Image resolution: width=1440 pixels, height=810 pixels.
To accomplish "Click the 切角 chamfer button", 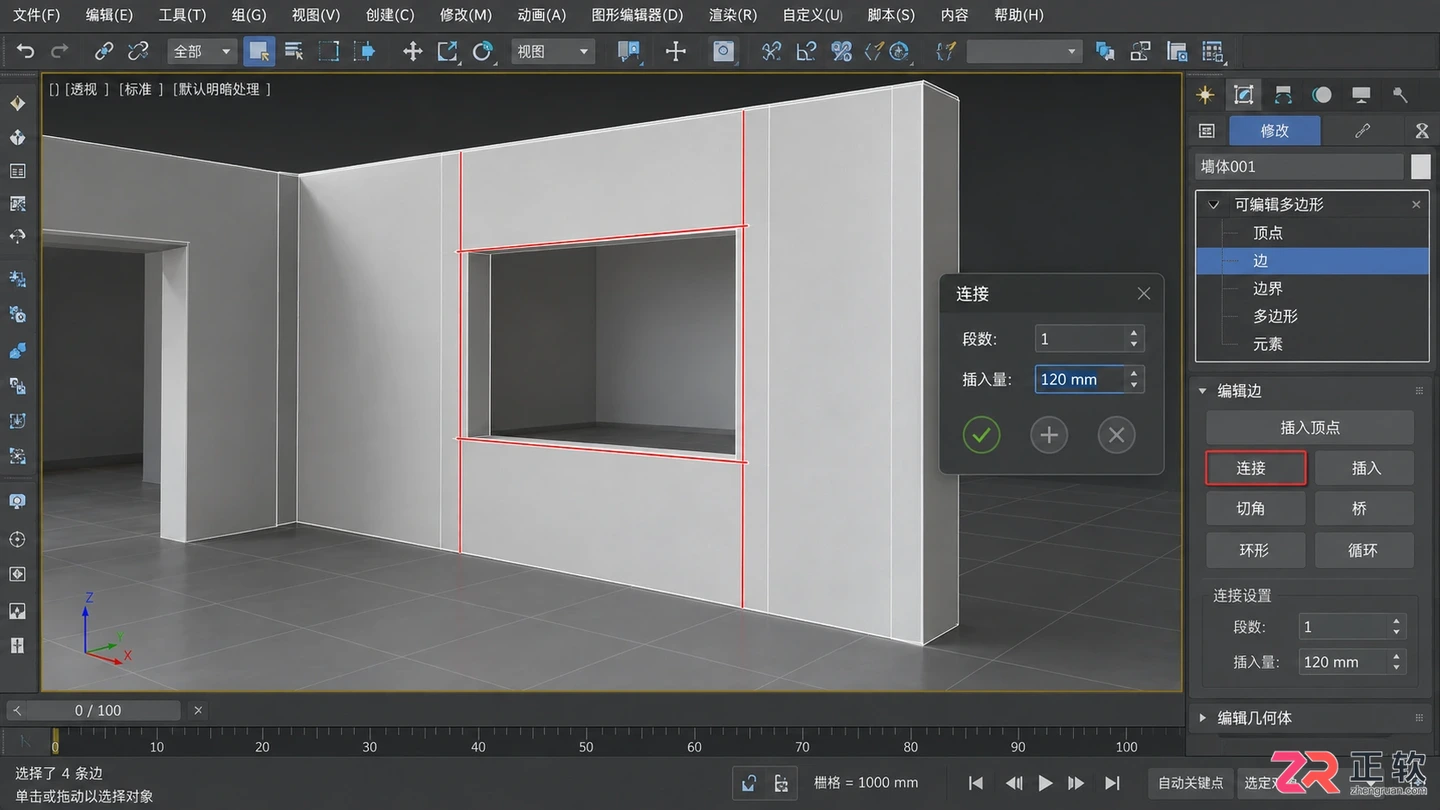I will [1256, 509].
